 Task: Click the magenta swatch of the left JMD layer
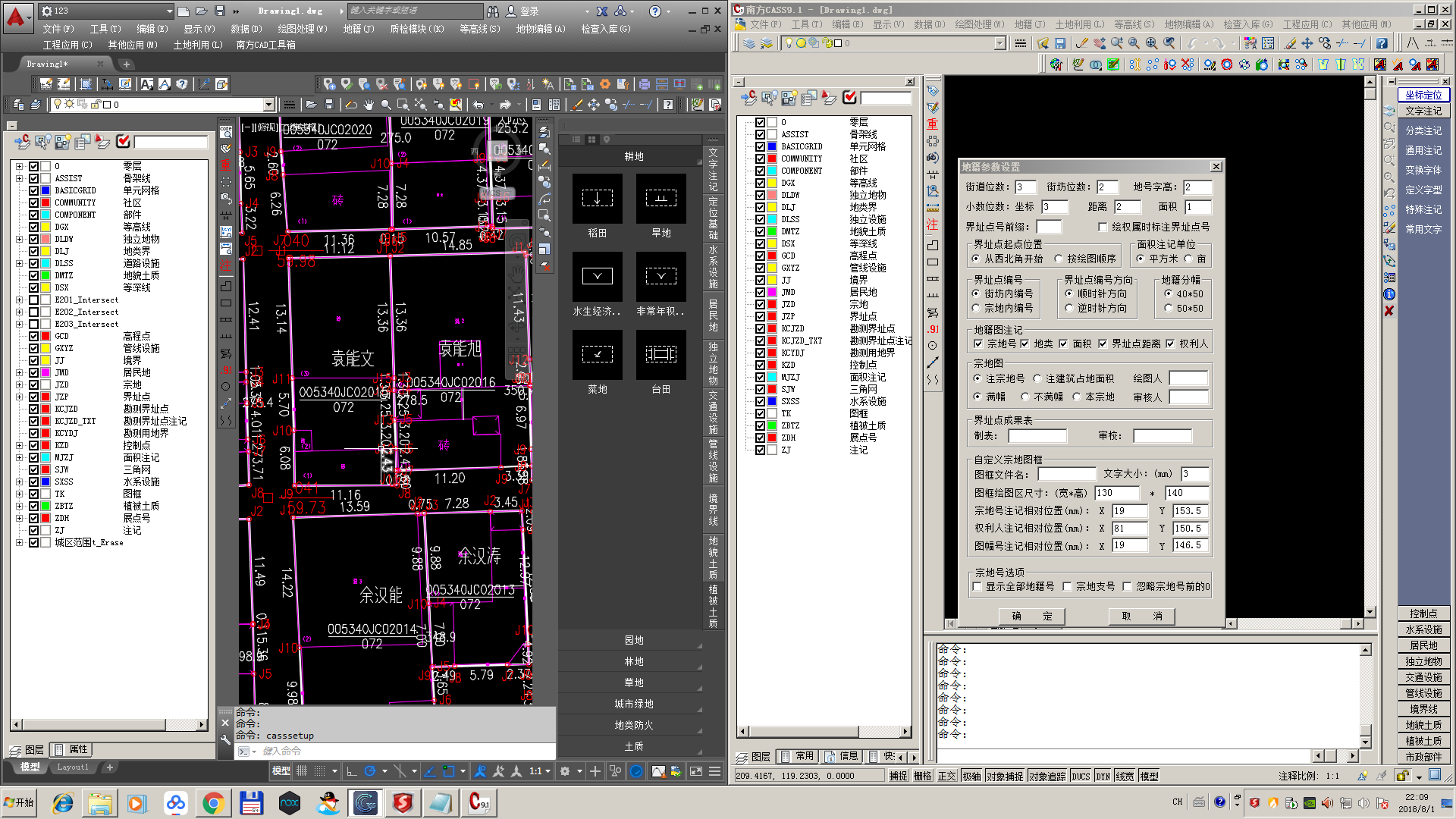[45, 372]
